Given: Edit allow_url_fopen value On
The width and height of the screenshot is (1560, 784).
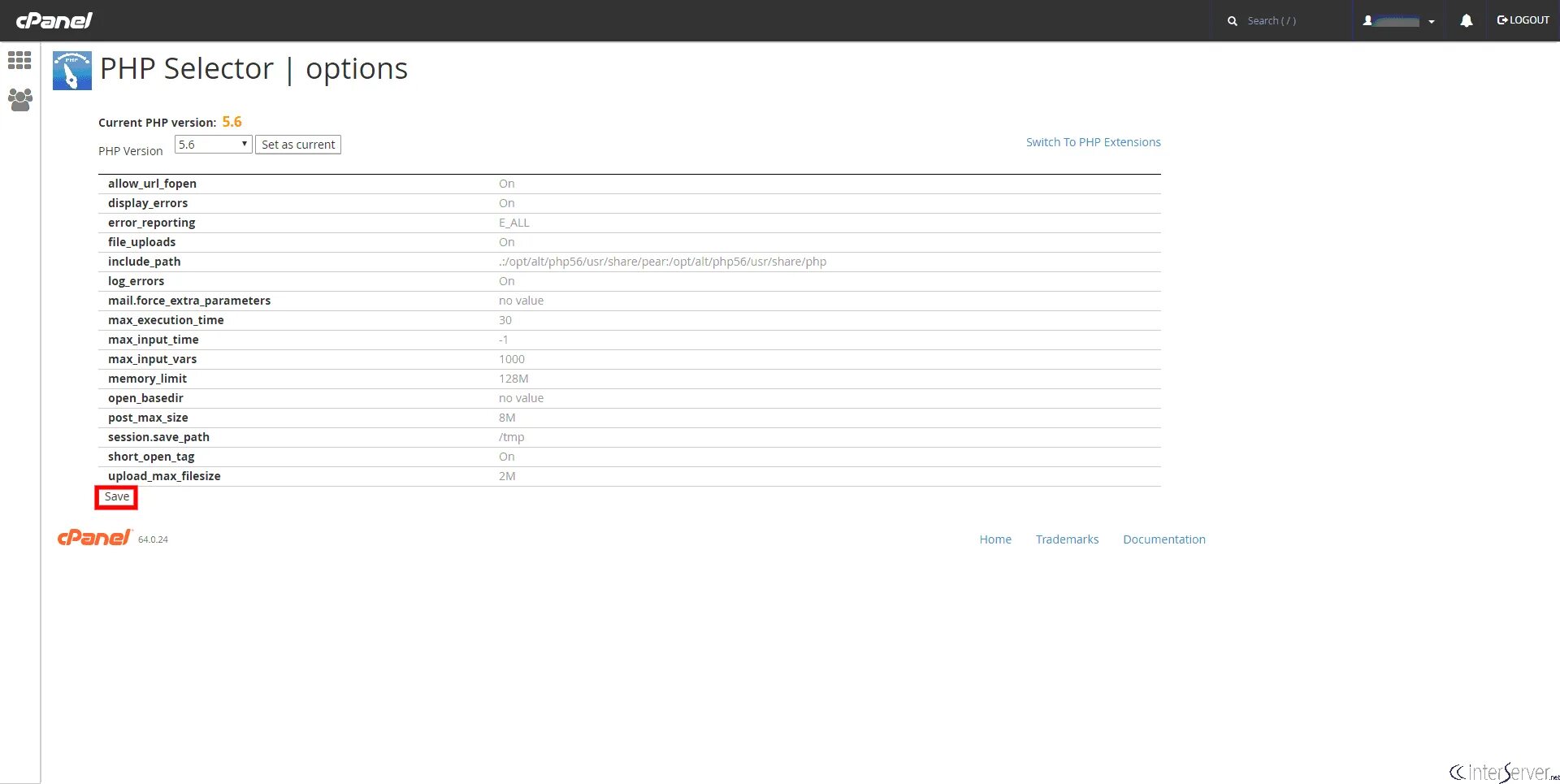Looking at the screenshot, I should pos(507,184).
